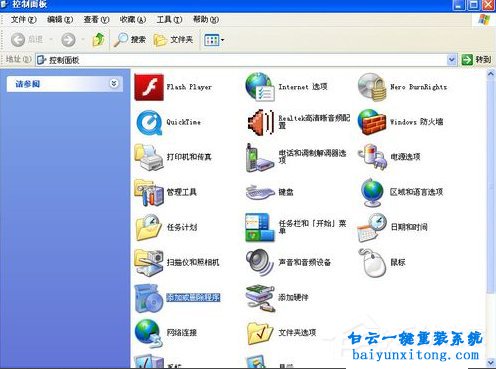496x369 pixels.
Task: Click the Flash Player label text
Action: pyautogui.click(x=189, y=87)
